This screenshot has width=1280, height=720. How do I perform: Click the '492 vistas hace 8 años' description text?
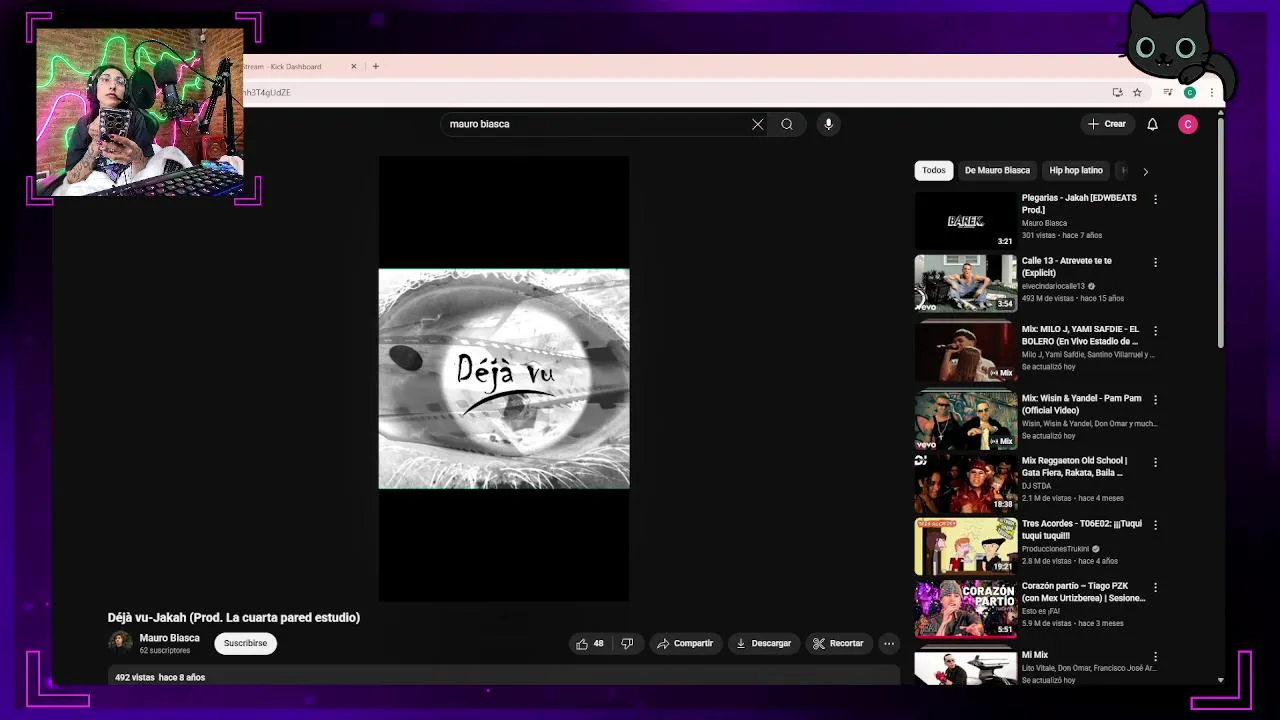point(160,678)
